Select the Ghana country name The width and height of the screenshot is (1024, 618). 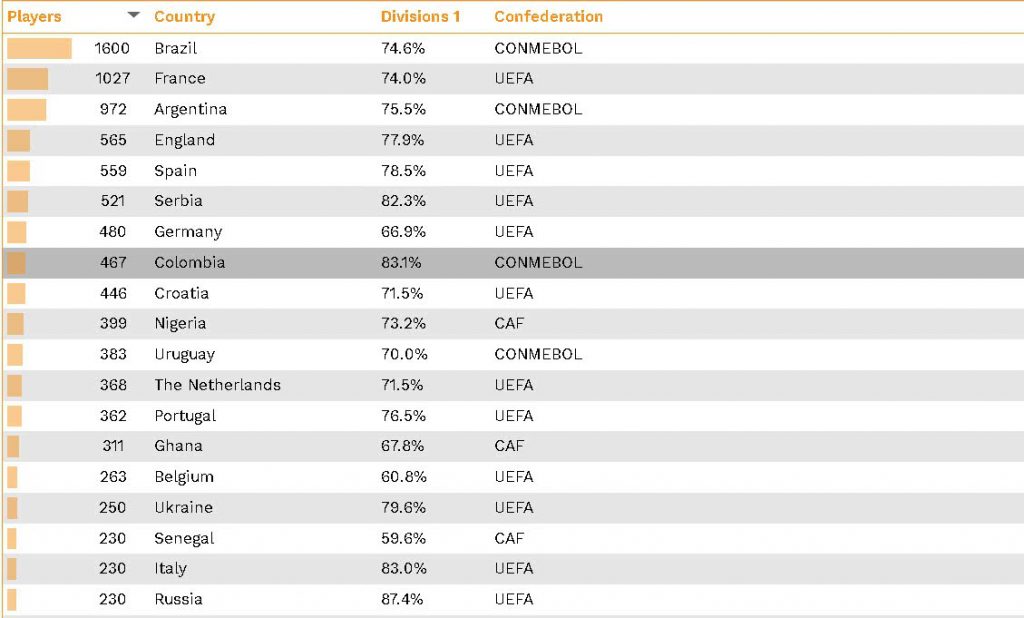tap(178, 446)
